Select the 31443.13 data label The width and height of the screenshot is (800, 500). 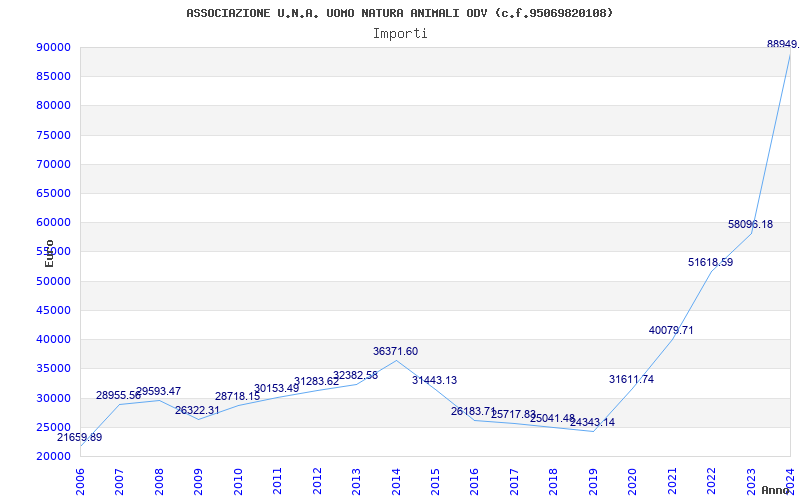(435, 380)
